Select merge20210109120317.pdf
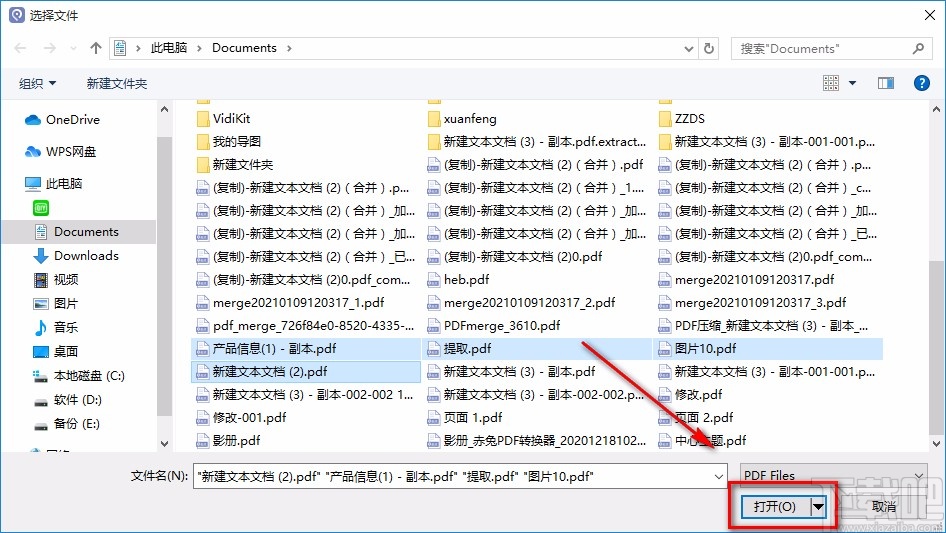This screenshot has width=946, height=533. click(746, 279)
